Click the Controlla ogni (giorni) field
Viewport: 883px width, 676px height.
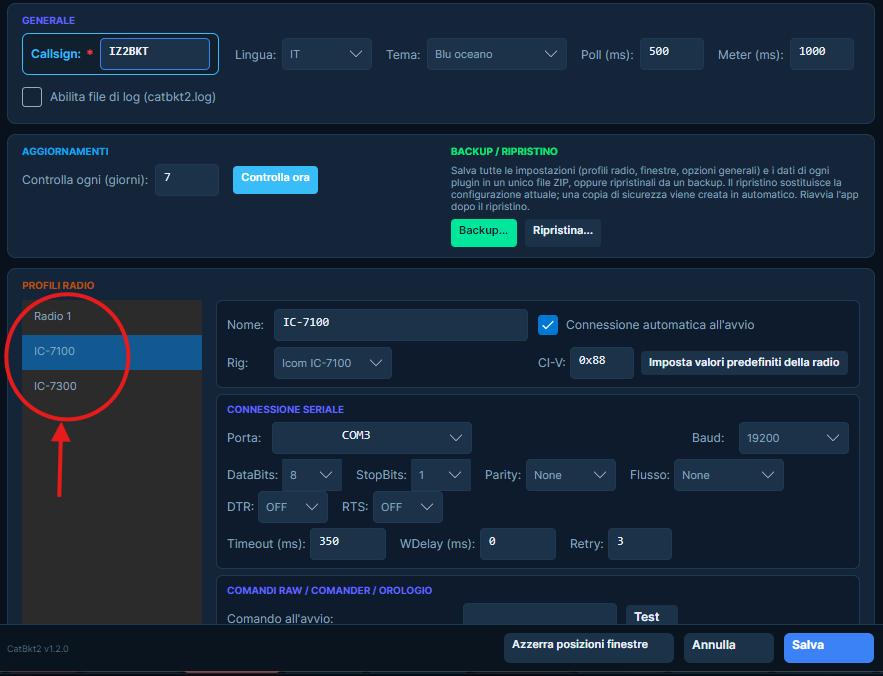(187, 180)
